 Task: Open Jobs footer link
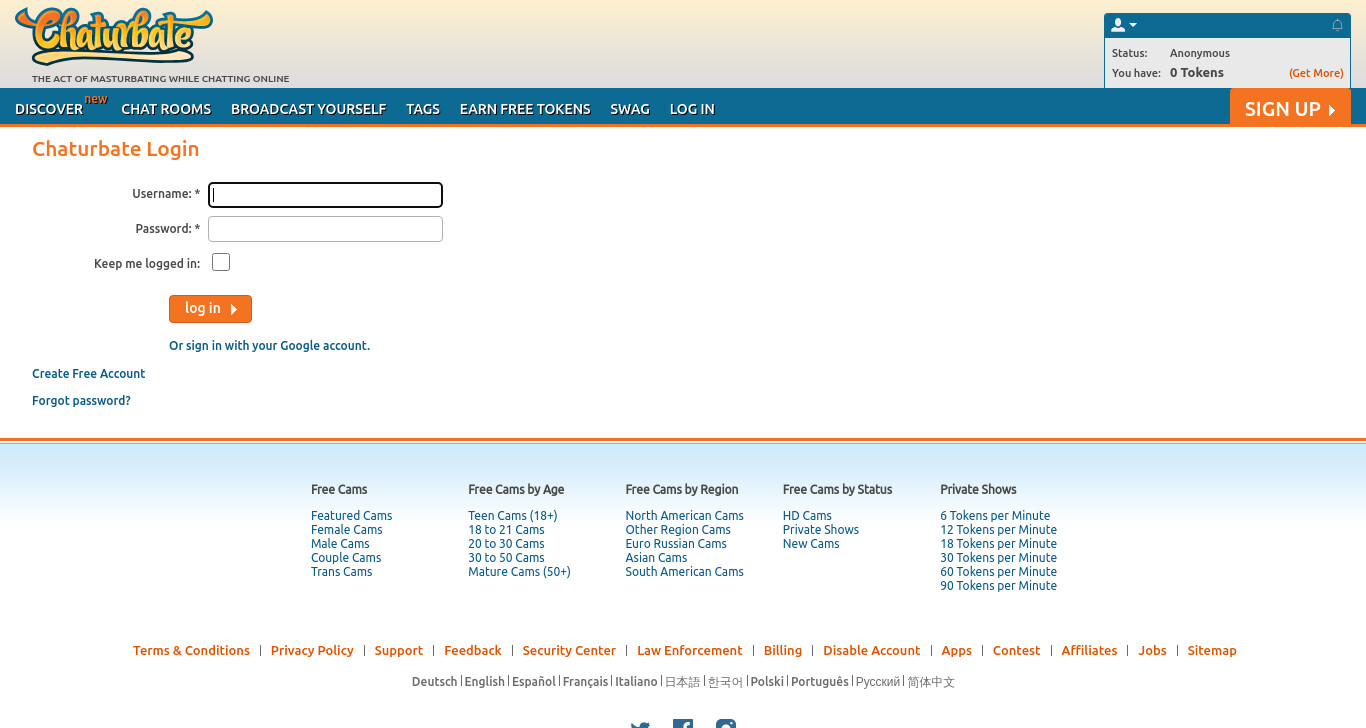pos(1152,650)
